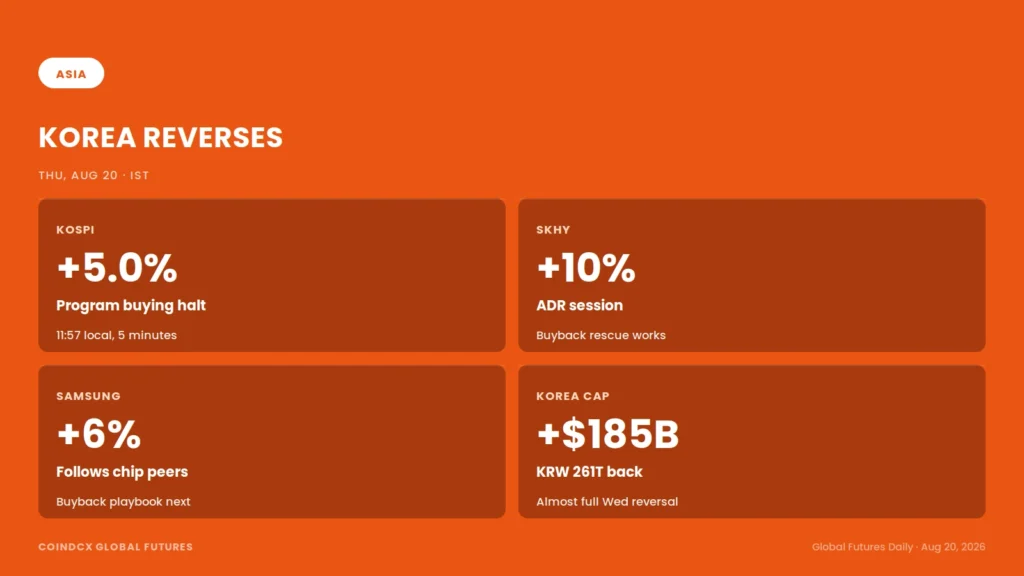Screen dimensions: 1024x576
Task: Click the Buyback rescue works caption
Action: coord(601,335)
